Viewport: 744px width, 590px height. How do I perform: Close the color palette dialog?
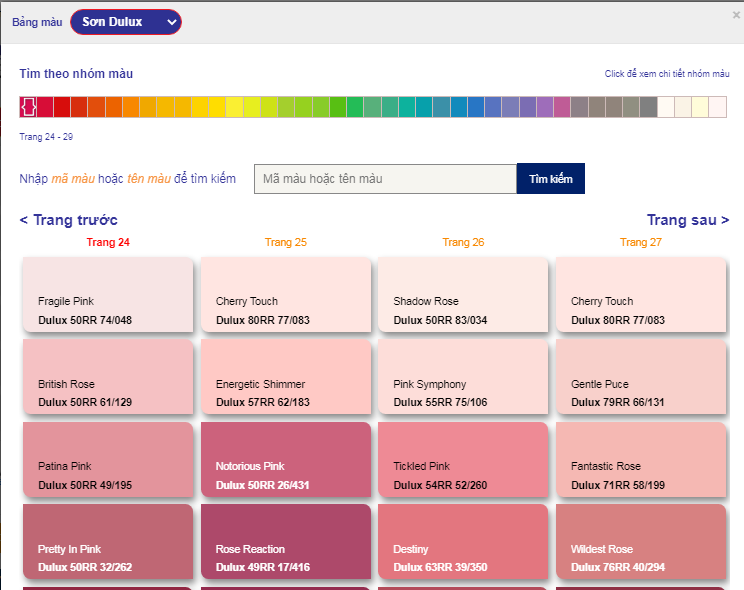tap(736, 15)
